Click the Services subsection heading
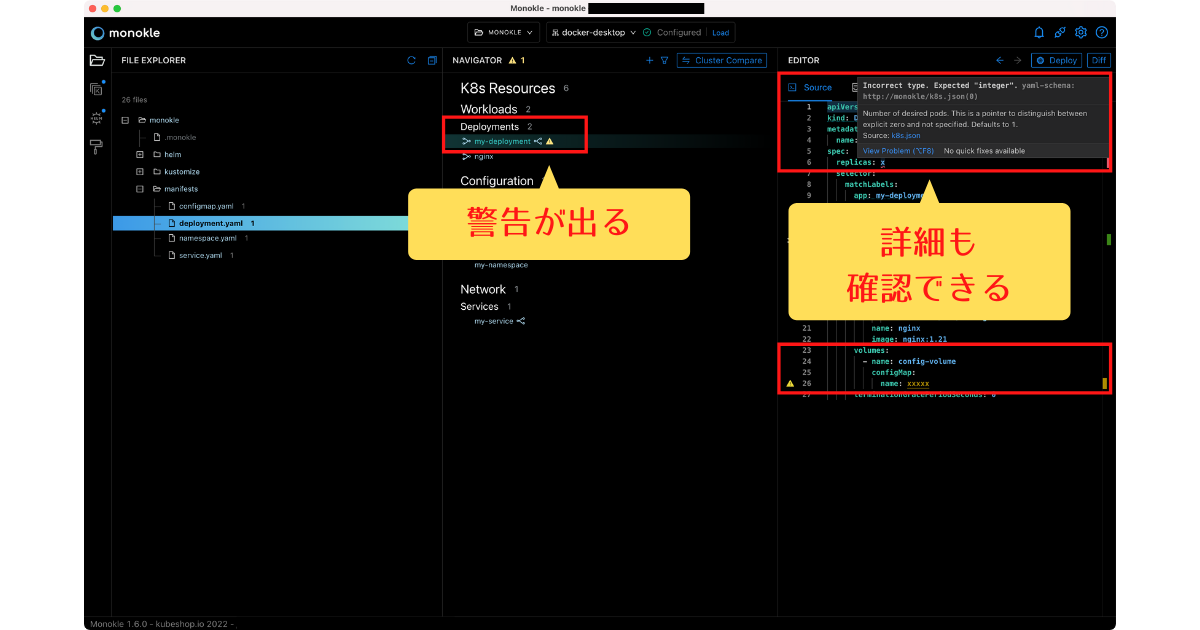The height and width of the screenshot is (630, 1200). tap(479, 307)
